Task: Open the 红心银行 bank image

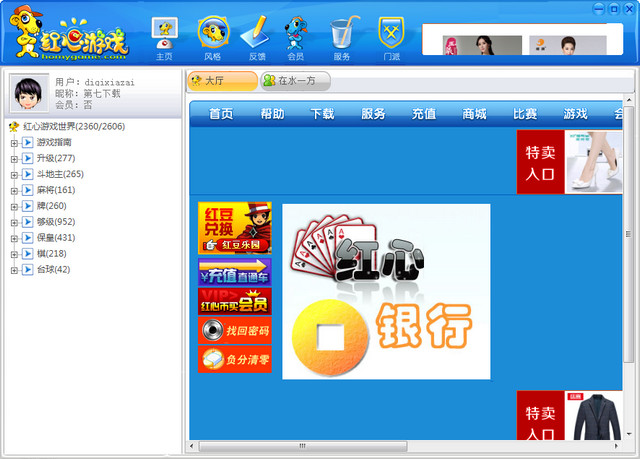Action: [x=386, y=291]
